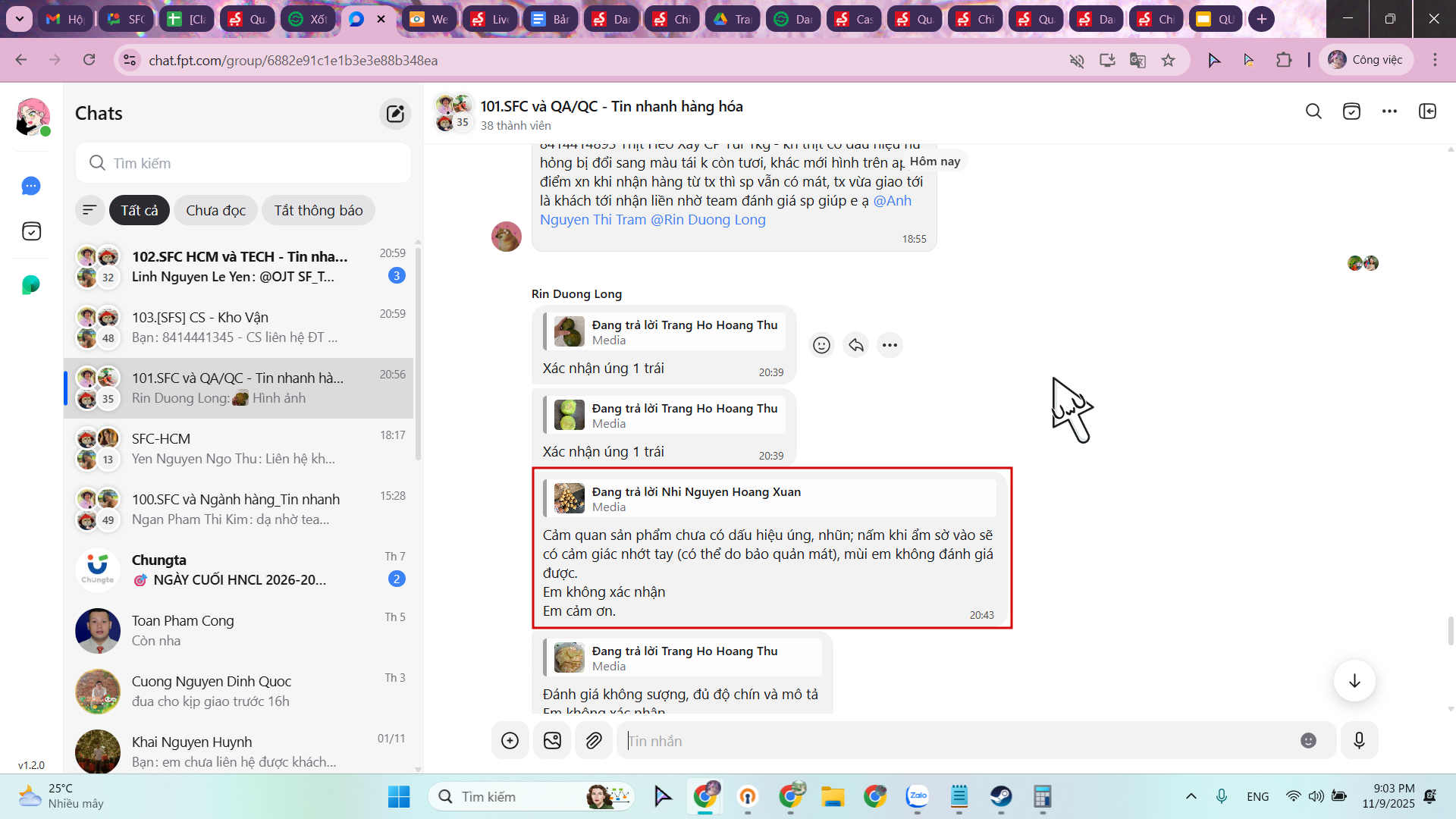Open the task checklist icon in sidebar

coord(31,231)
